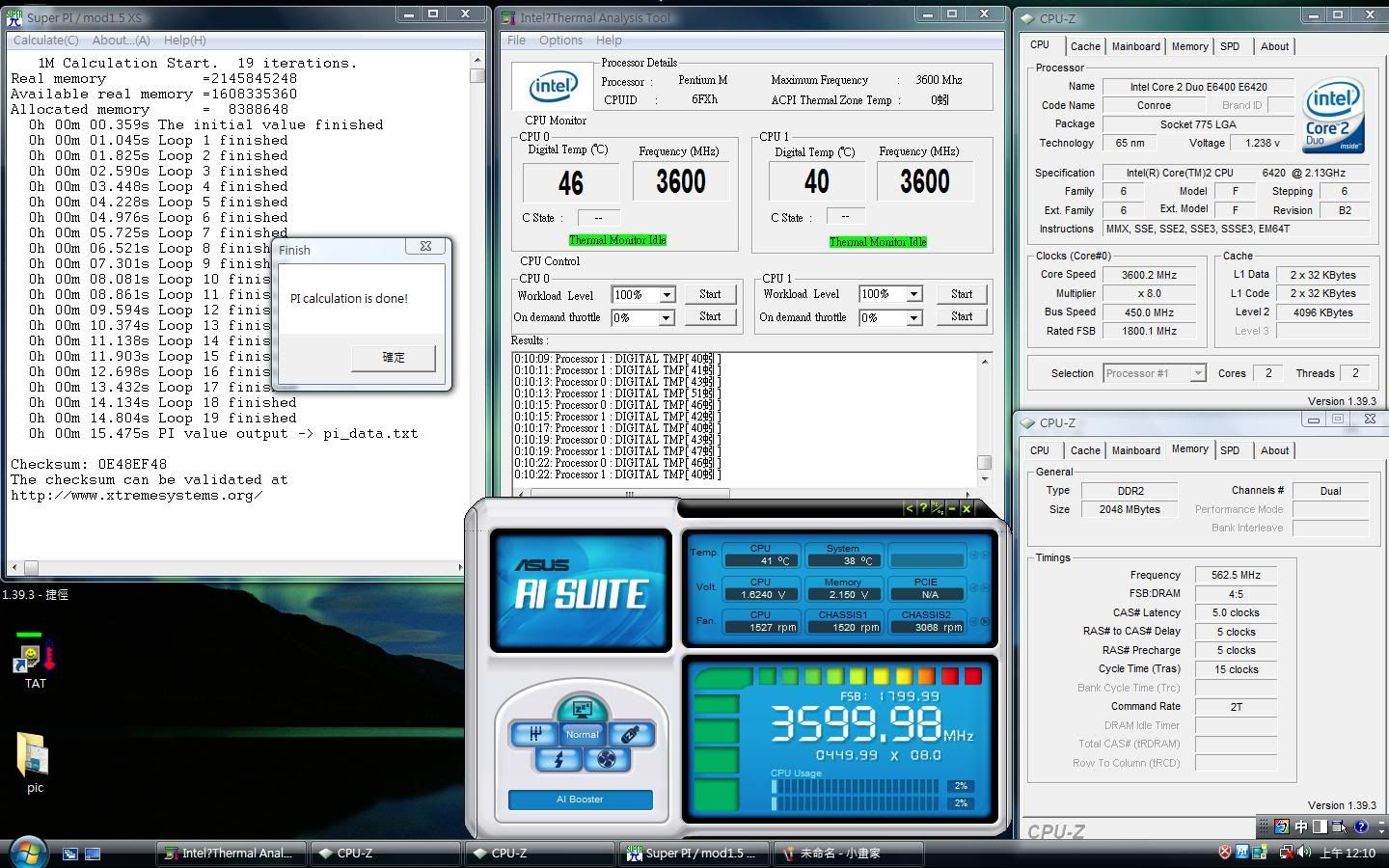Image resolution: width=1389 pixels, height=868 pixels.
Task: Open the question mark help icon in AI Suite
Action: pyautogui.click(x=923, y=507)
